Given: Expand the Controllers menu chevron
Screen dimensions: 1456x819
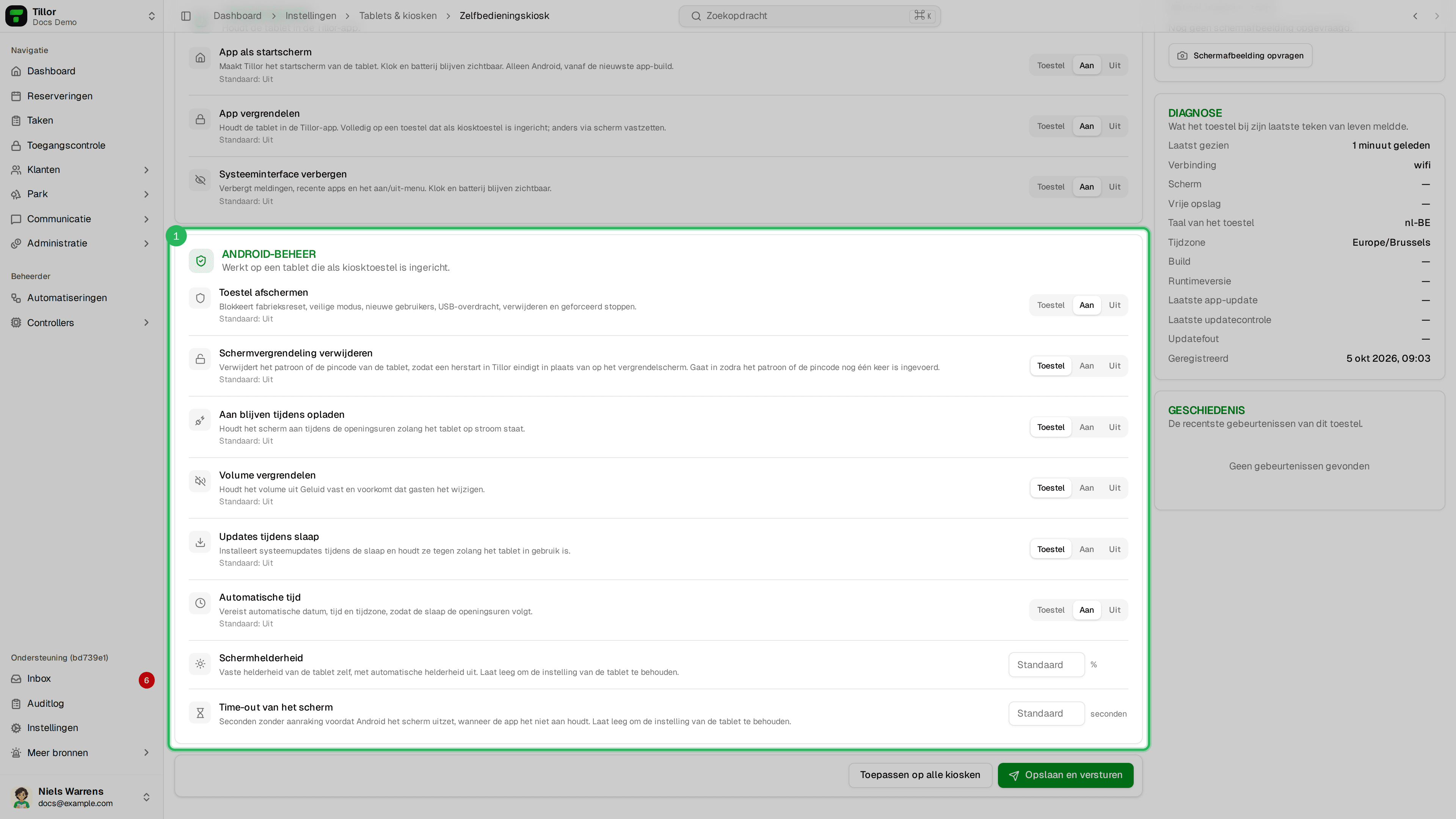Looking at the screenshot, I should (146, 323).
